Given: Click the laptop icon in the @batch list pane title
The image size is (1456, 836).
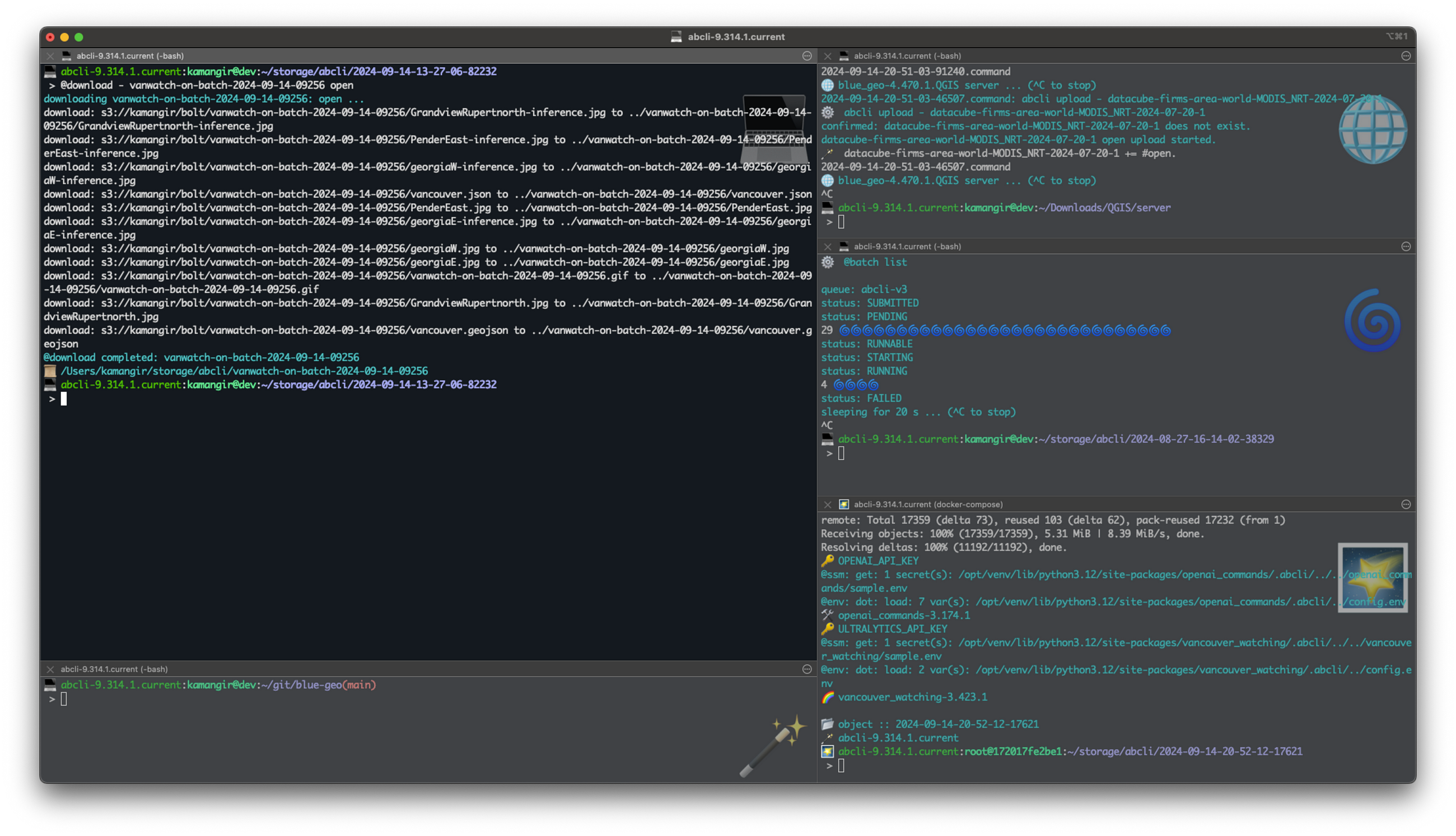Looking at the screenshot, I should [843, 246].
